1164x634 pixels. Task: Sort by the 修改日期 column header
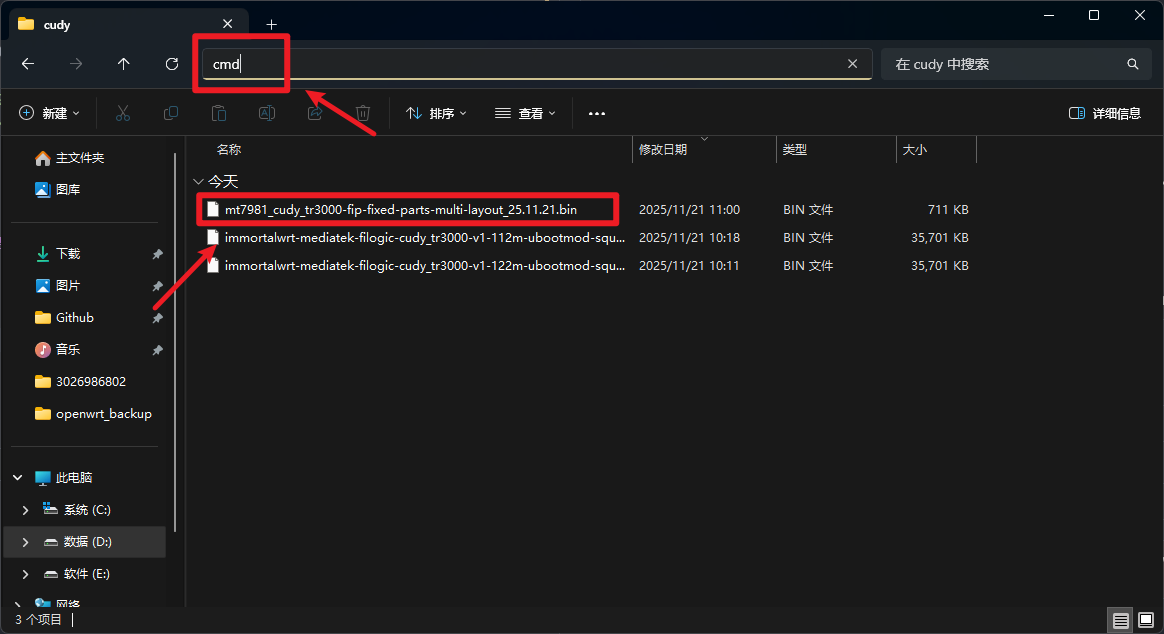663,150
